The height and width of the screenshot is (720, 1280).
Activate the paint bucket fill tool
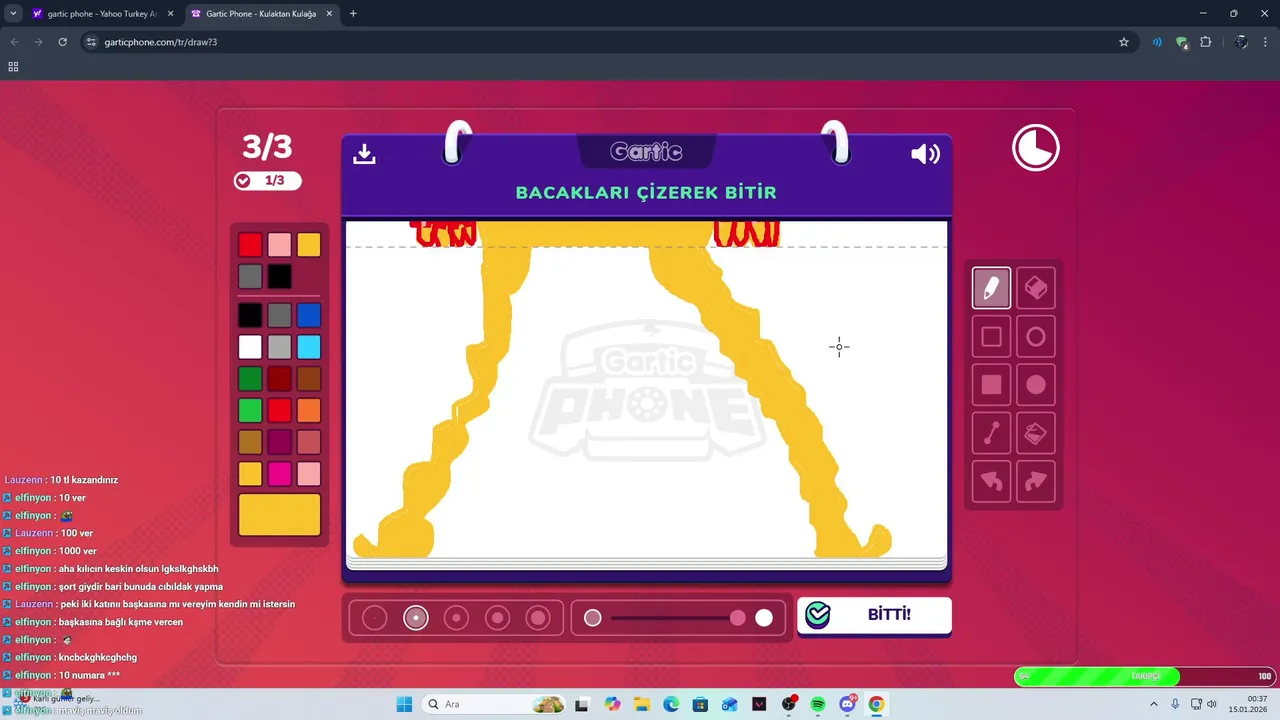click(x=1036, y=433)
